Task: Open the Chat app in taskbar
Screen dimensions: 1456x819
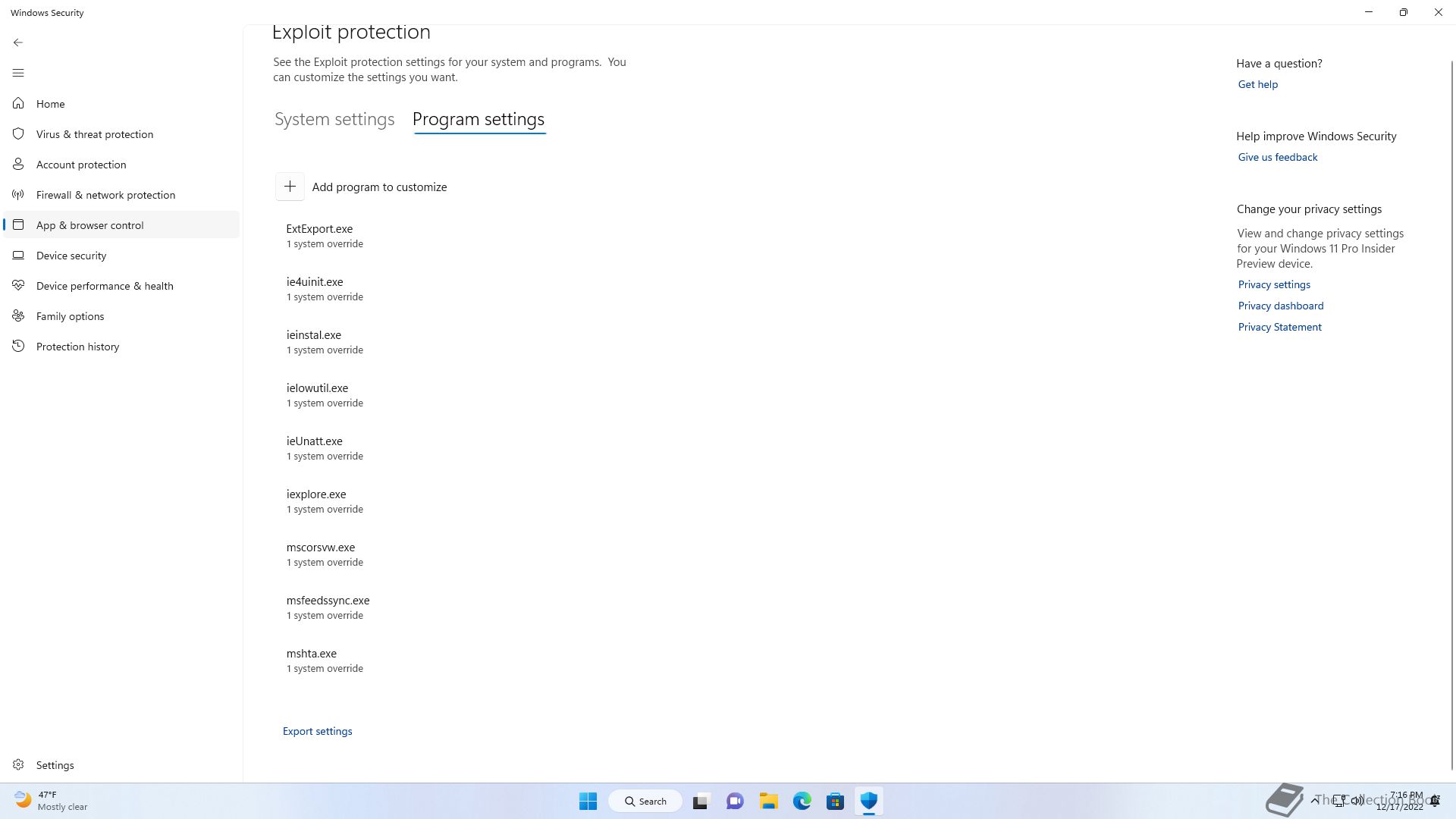Action: 735,801
